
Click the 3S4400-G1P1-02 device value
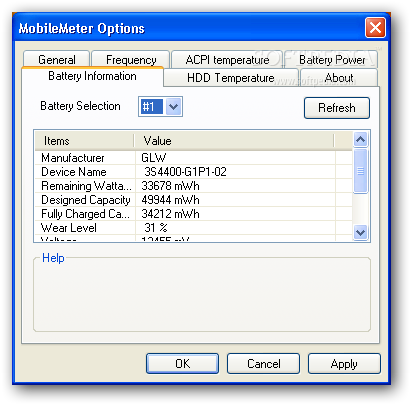coord(185,172)
